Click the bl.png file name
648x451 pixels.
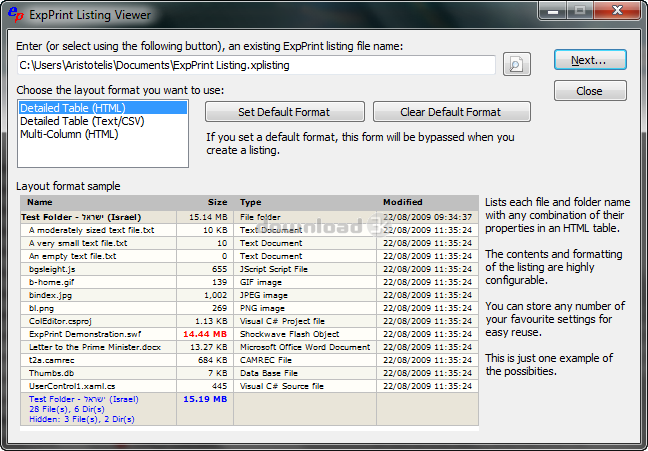tap(41, 308)
